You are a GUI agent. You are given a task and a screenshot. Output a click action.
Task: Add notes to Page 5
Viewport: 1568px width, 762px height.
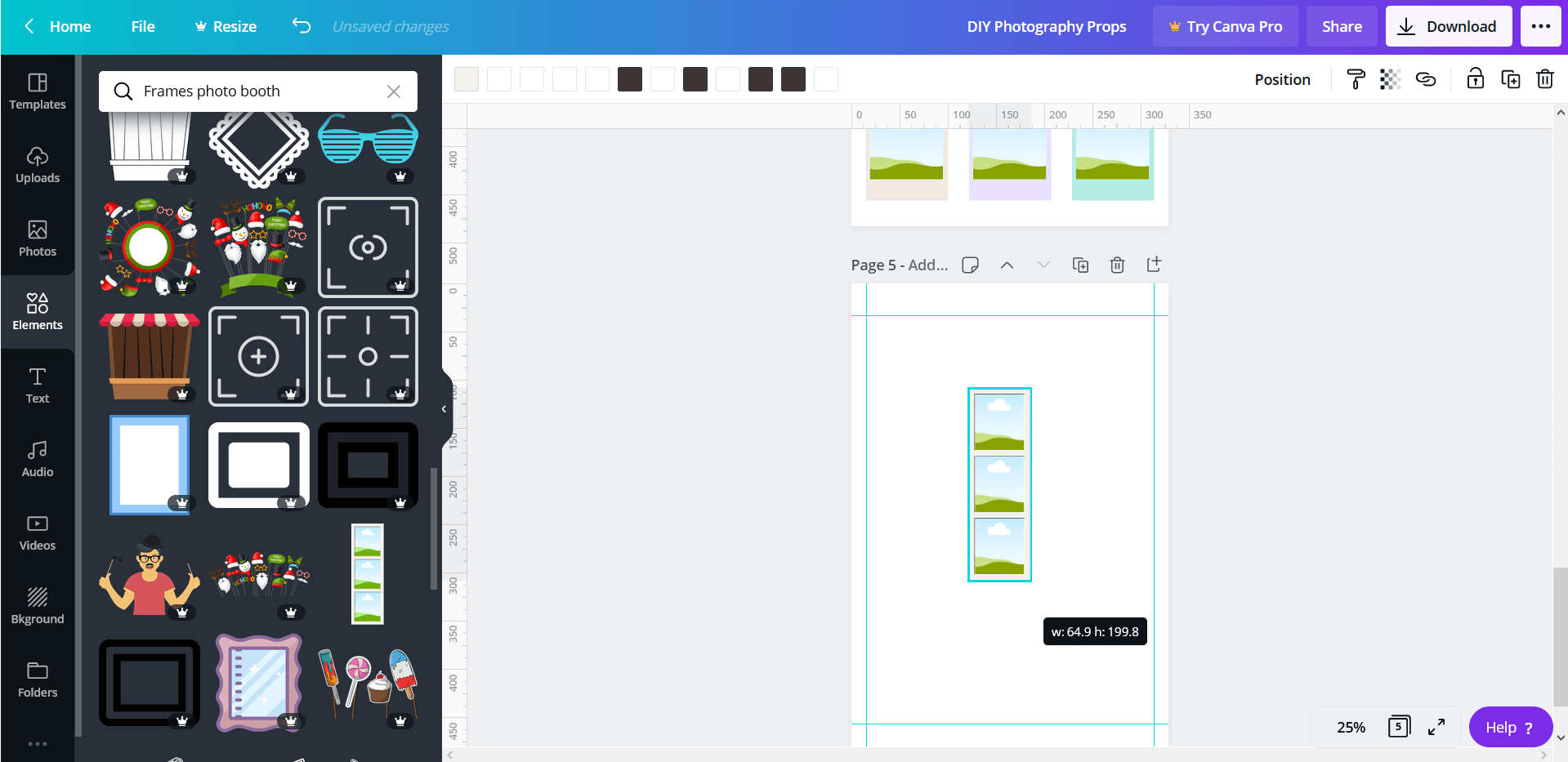tap(970, 265)
